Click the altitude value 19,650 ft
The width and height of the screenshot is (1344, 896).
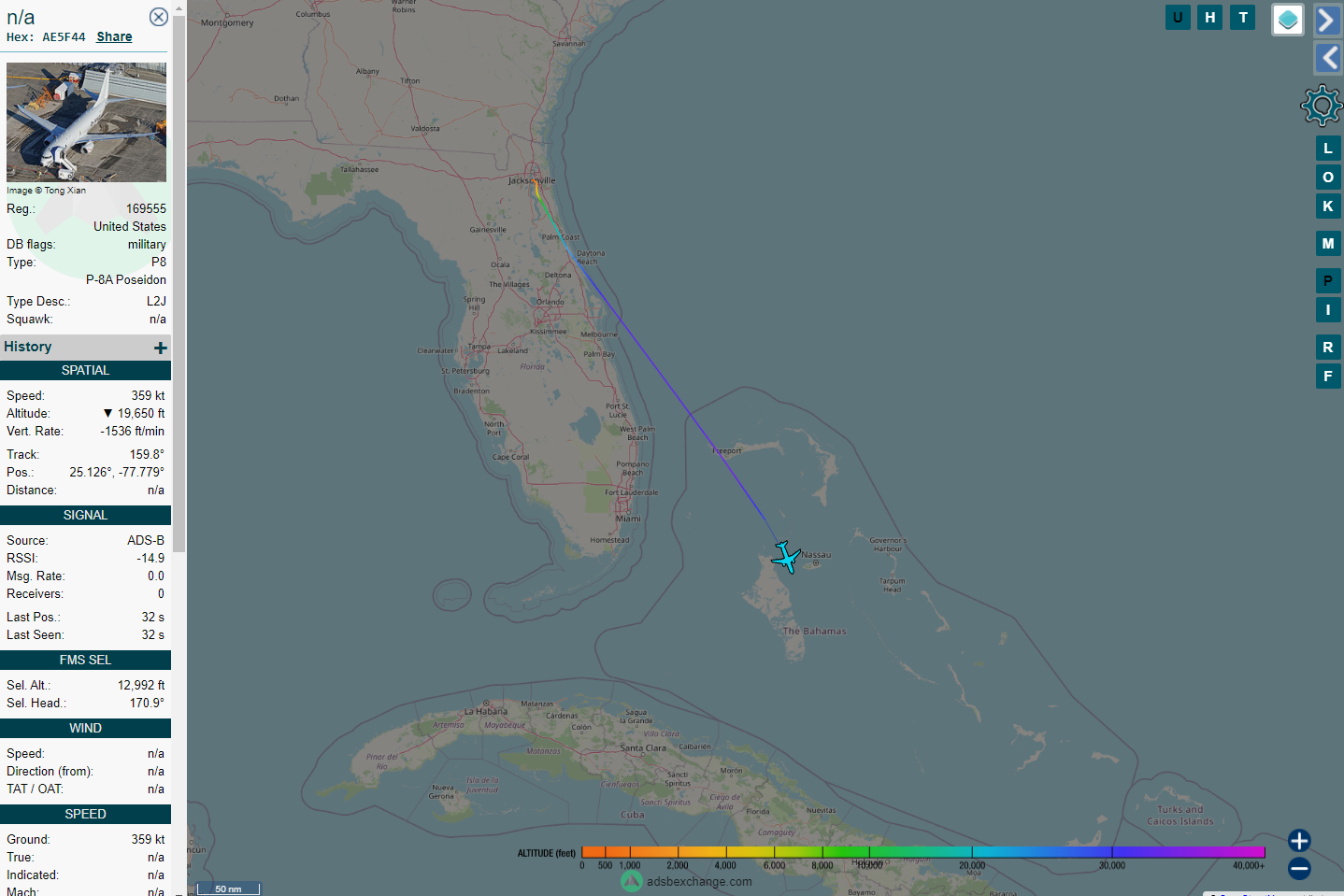pos(141,413)
